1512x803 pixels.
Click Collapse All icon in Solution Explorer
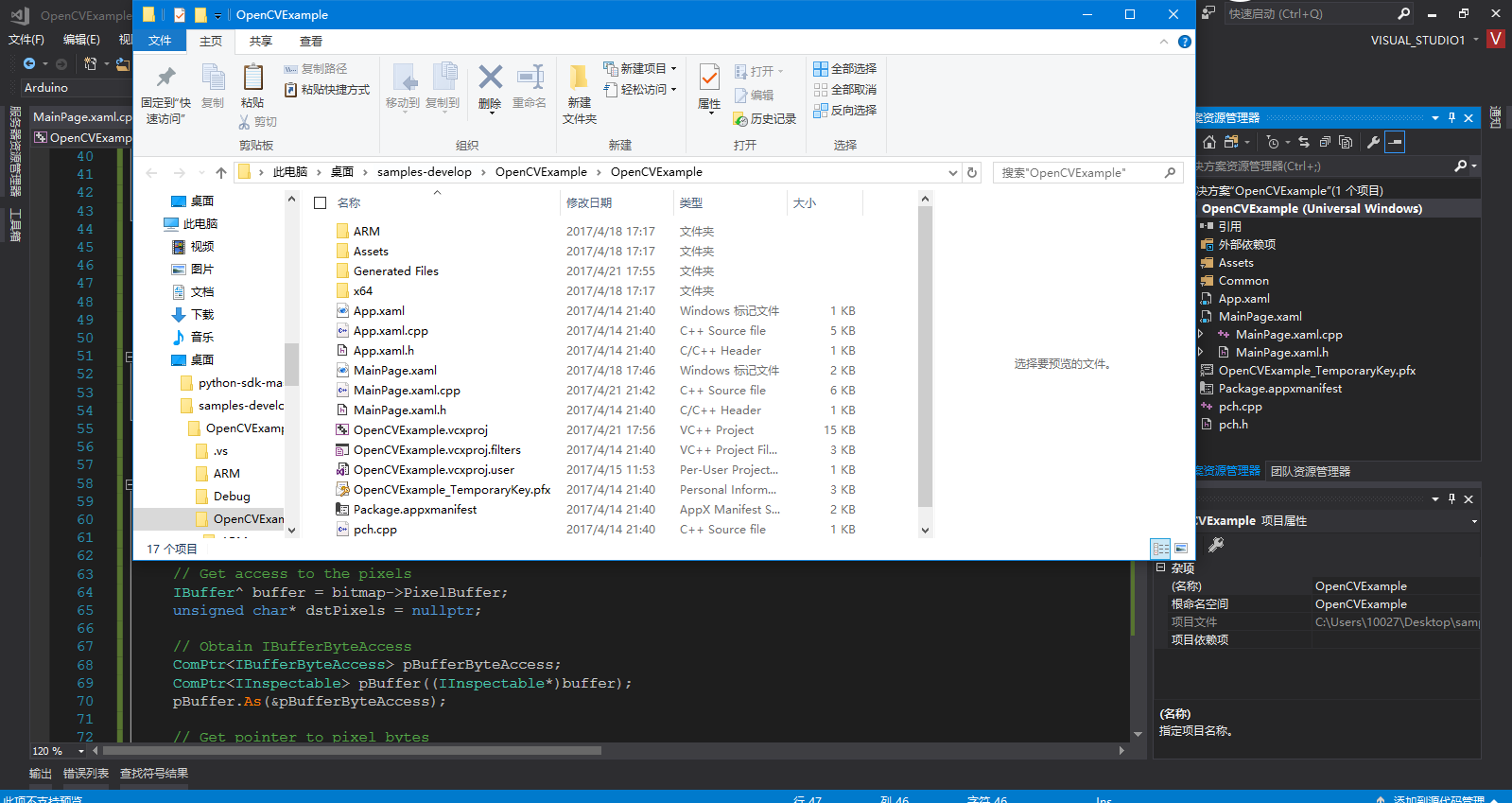pos(1325,142)
